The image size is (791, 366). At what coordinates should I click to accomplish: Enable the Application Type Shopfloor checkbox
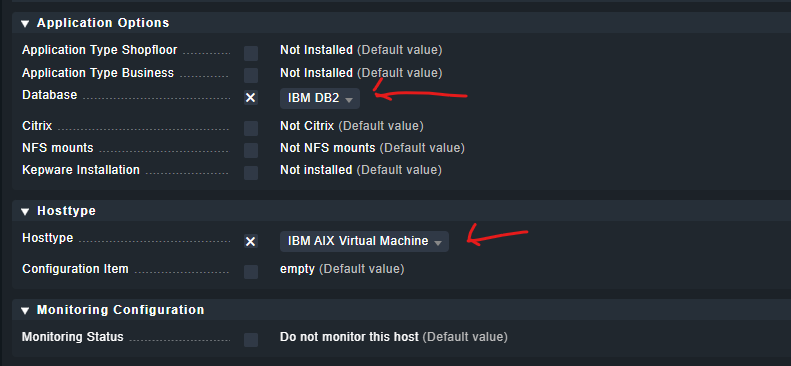coord(251,53)
